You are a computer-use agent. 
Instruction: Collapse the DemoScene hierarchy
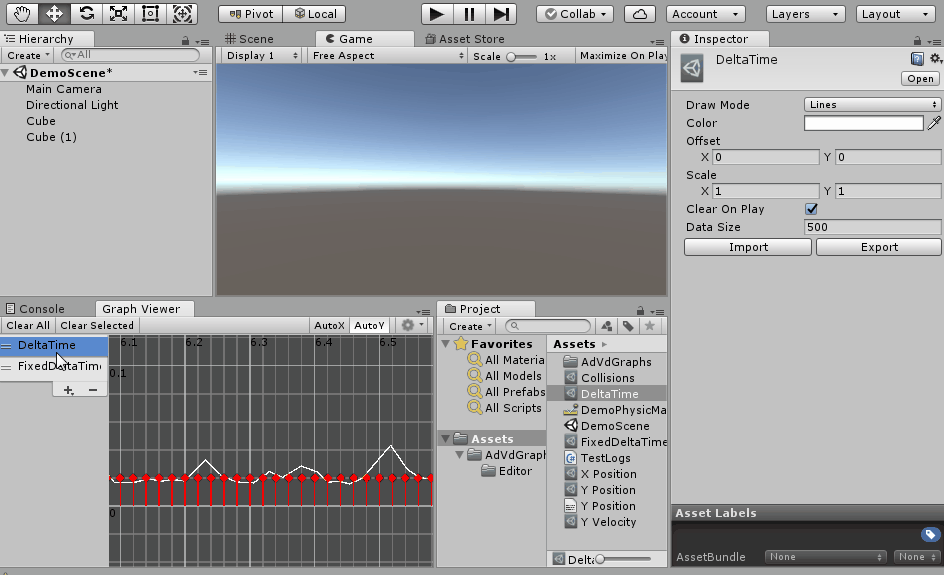5,73
